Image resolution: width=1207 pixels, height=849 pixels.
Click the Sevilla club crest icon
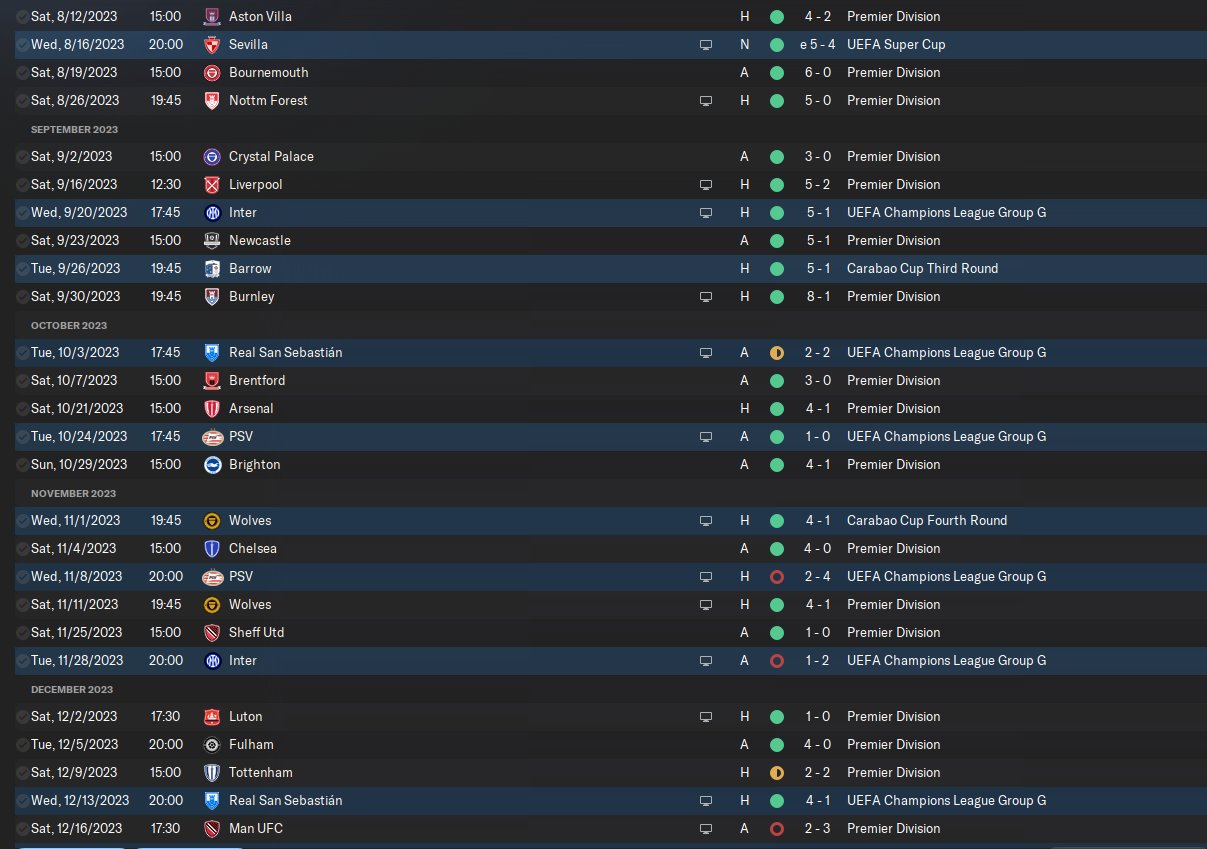211,45
